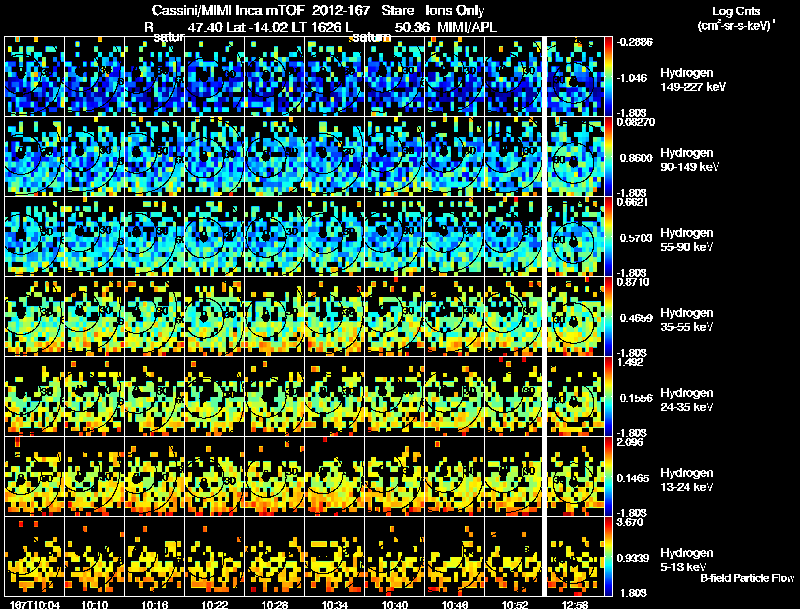This screenshot has height=609, width=800.
Task: Click the color scale value '3.670'
Action: 630,523
